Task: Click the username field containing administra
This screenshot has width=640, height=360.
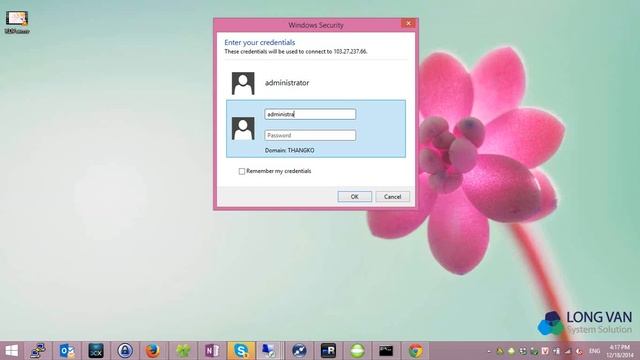Action: click(310, 114)
